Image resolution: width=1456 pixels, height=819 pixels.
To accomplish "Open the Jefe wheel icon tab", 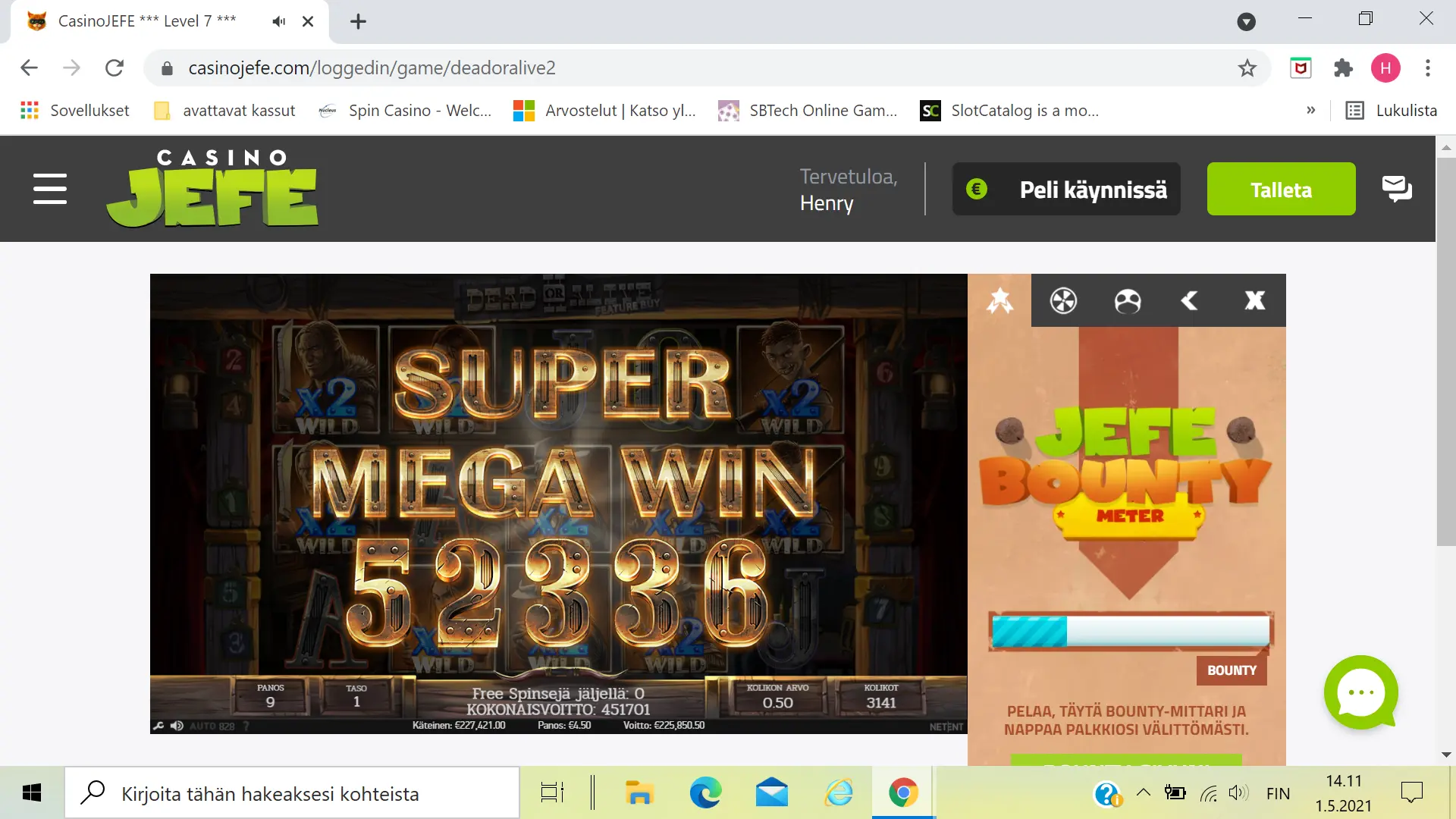I will (1063, 300).
